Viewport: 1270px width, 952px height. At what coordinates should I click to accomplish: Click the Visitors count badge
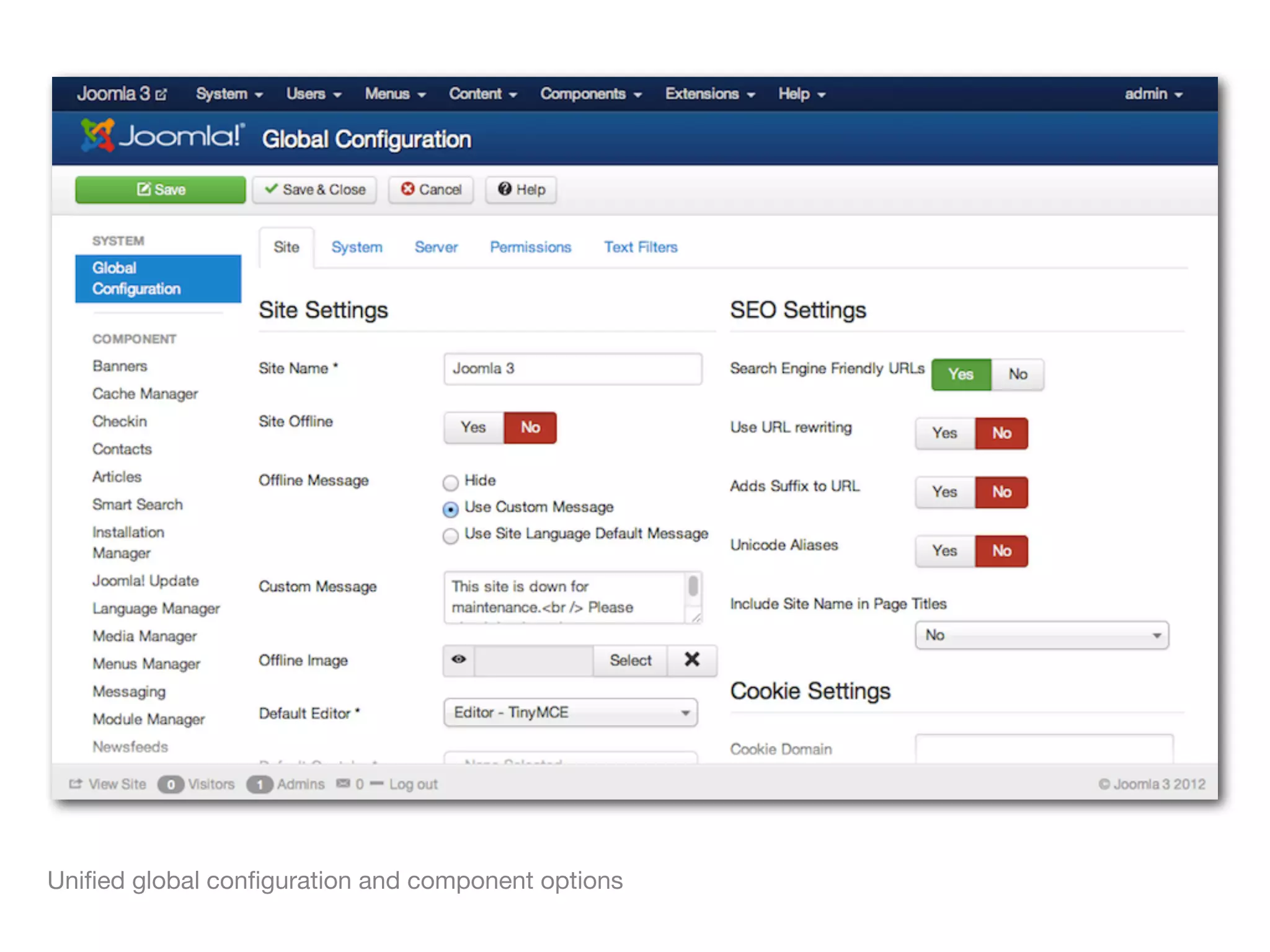[x=171, y=784]
